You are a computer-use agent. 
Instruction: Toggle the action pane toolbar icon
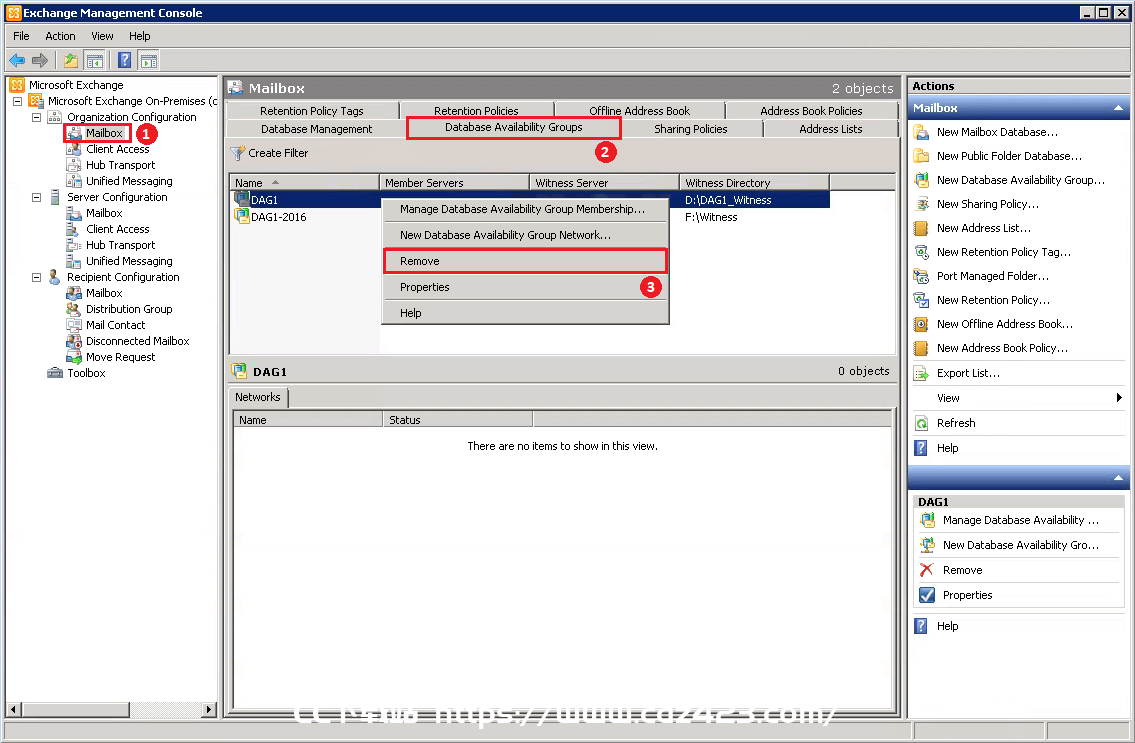148,60
